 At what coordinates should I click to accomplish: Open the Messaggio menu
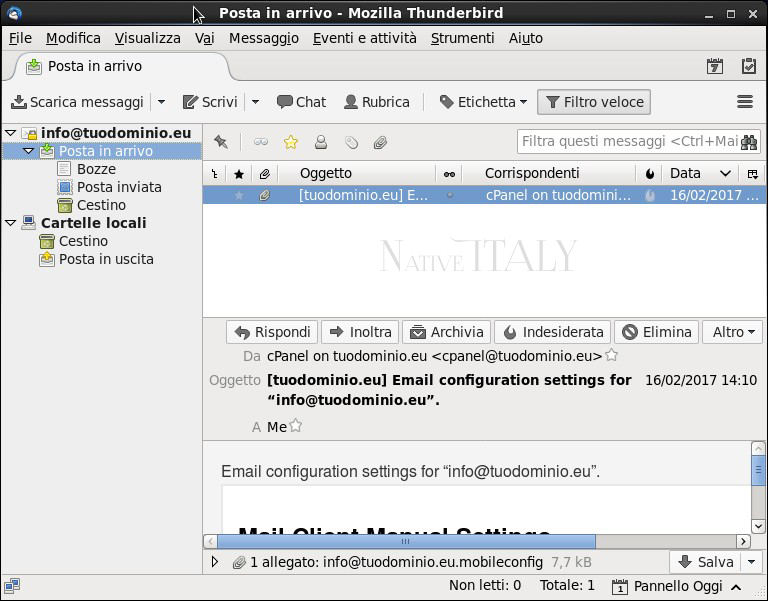(264, 38)
